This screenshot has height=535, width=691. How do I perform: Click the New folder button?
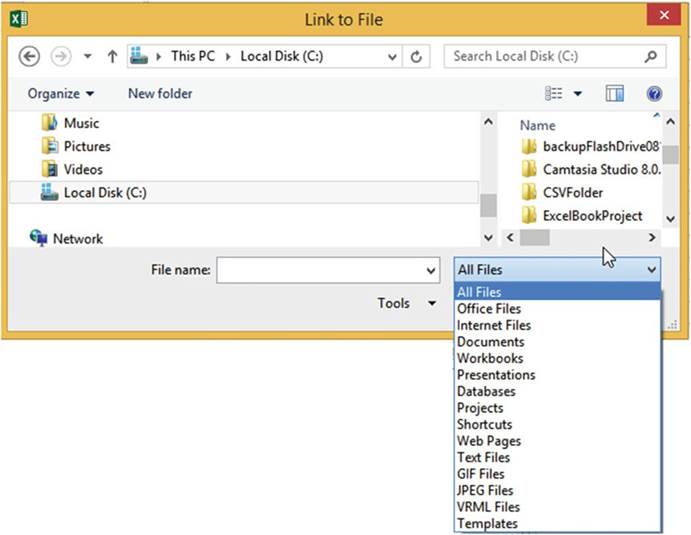[x=160, y=94]
